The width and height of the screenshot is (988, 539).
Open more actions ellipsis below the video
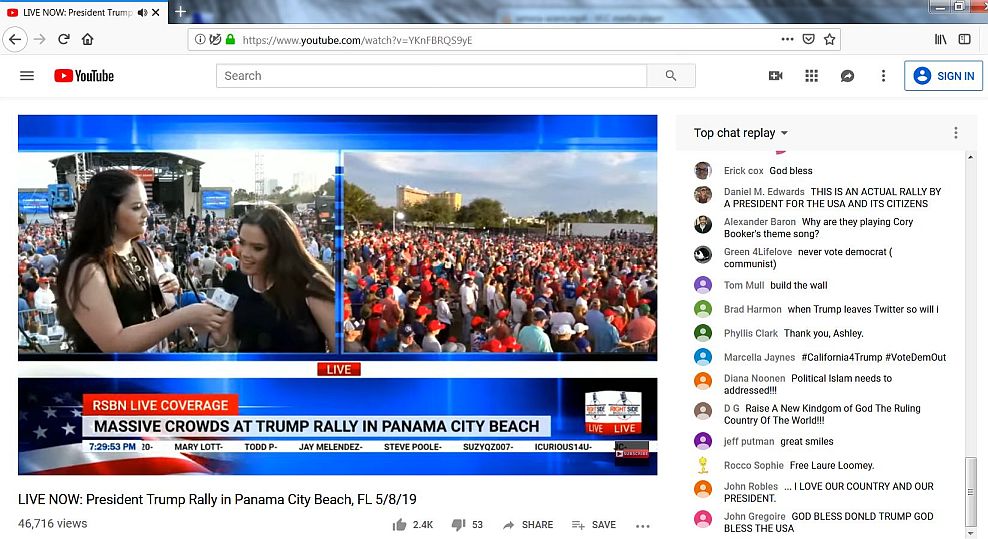pos(642,525)
